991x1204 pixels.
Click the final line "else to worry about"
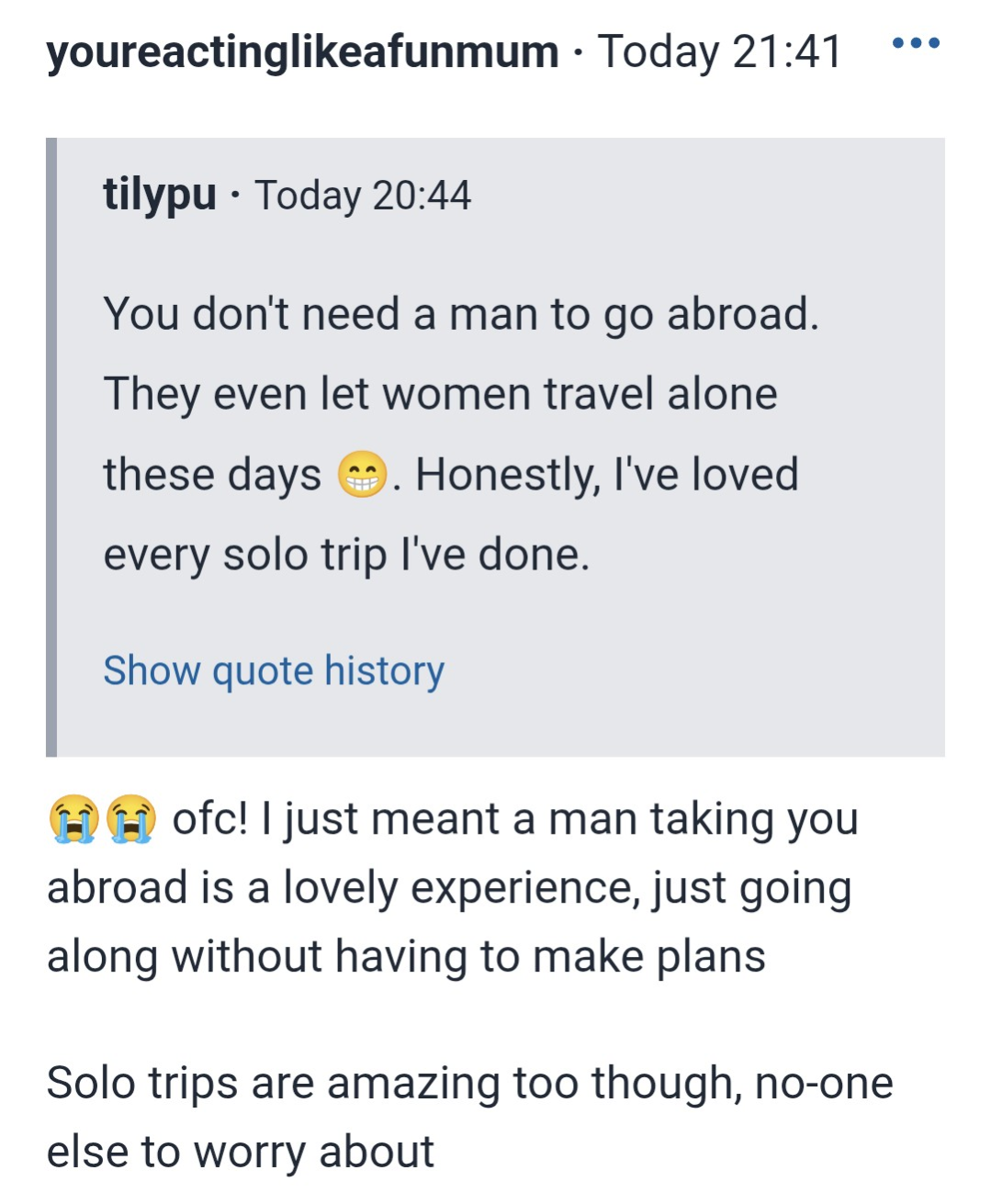(x=240, y=1152)
